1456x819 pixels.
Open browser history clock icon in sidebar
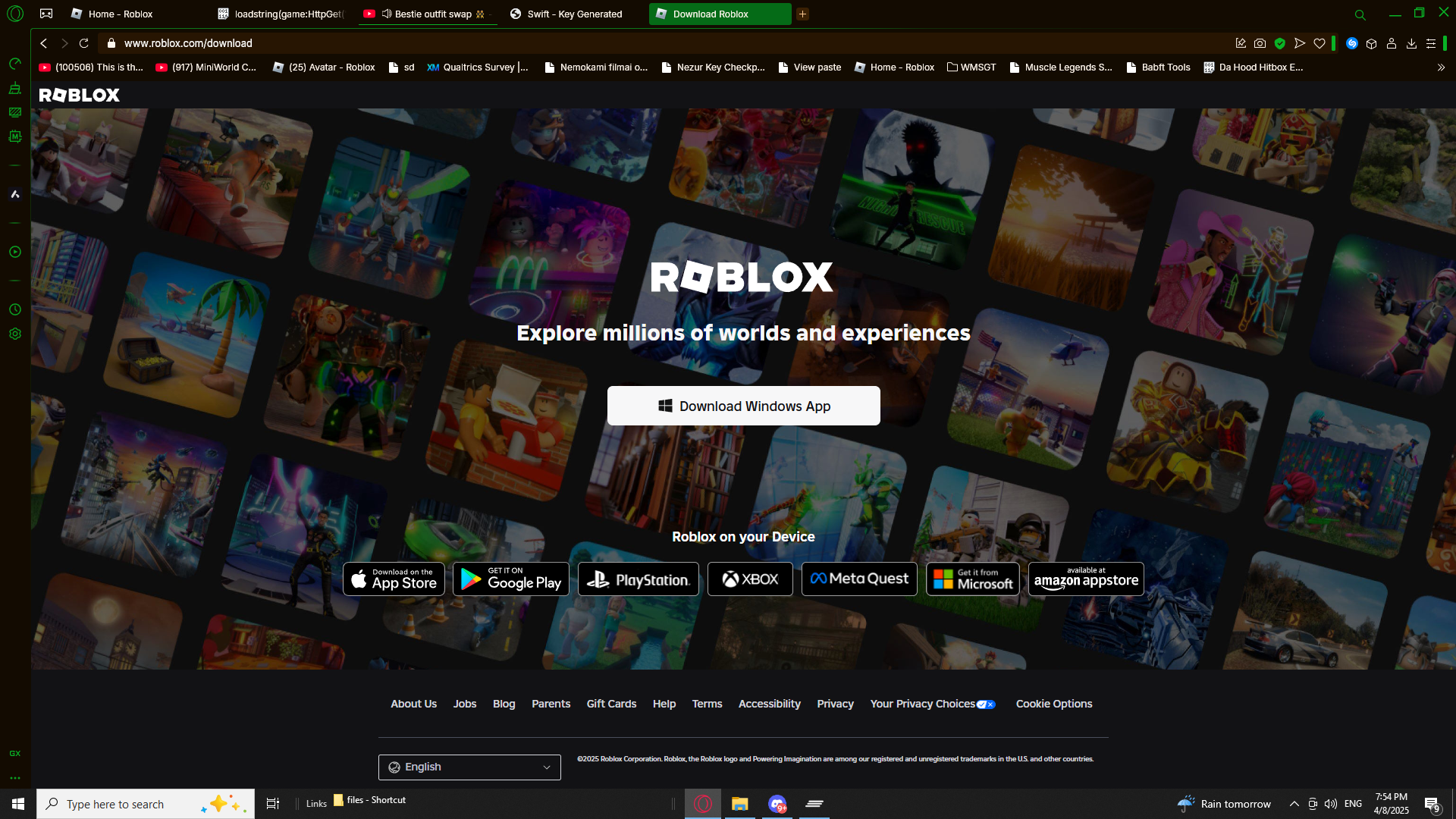pyautogui.click(x=14, y=309)
